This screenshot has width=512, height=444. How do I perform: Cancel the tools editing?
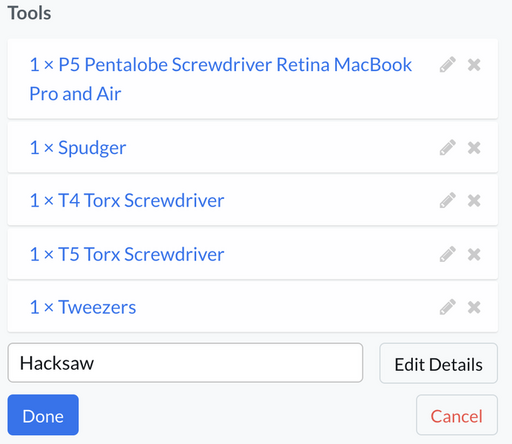click(x=457, y=415)
